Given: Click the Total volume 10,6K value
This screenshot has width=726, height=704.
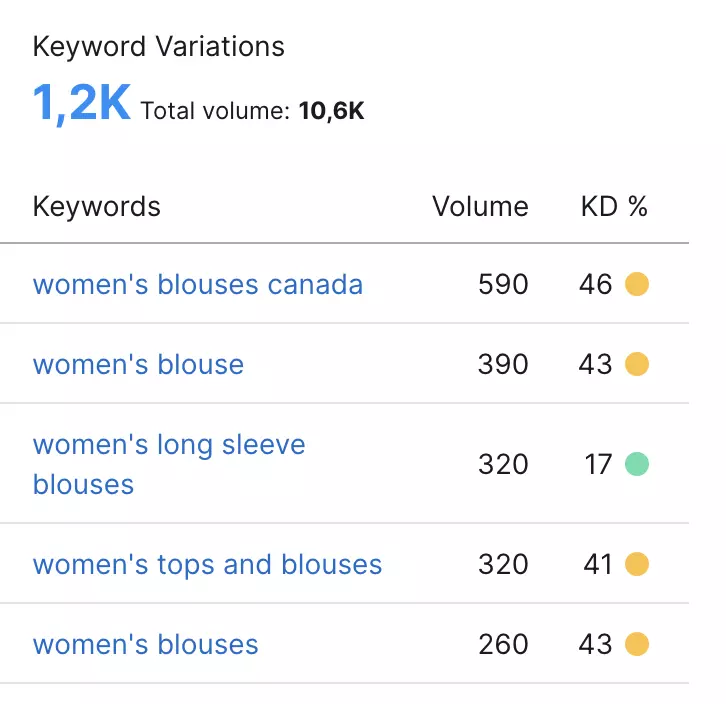Looking at the screenshot, I should coord(331,111).
